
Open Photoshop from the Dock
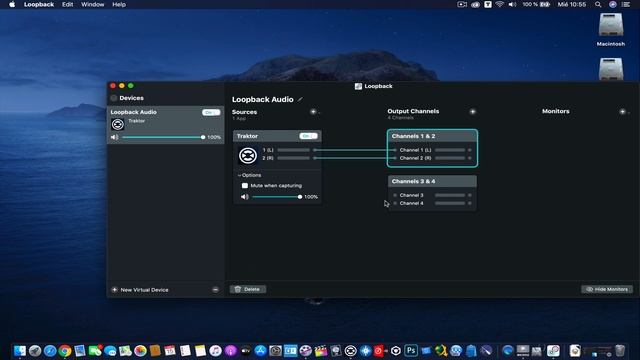tap(411, 351)
